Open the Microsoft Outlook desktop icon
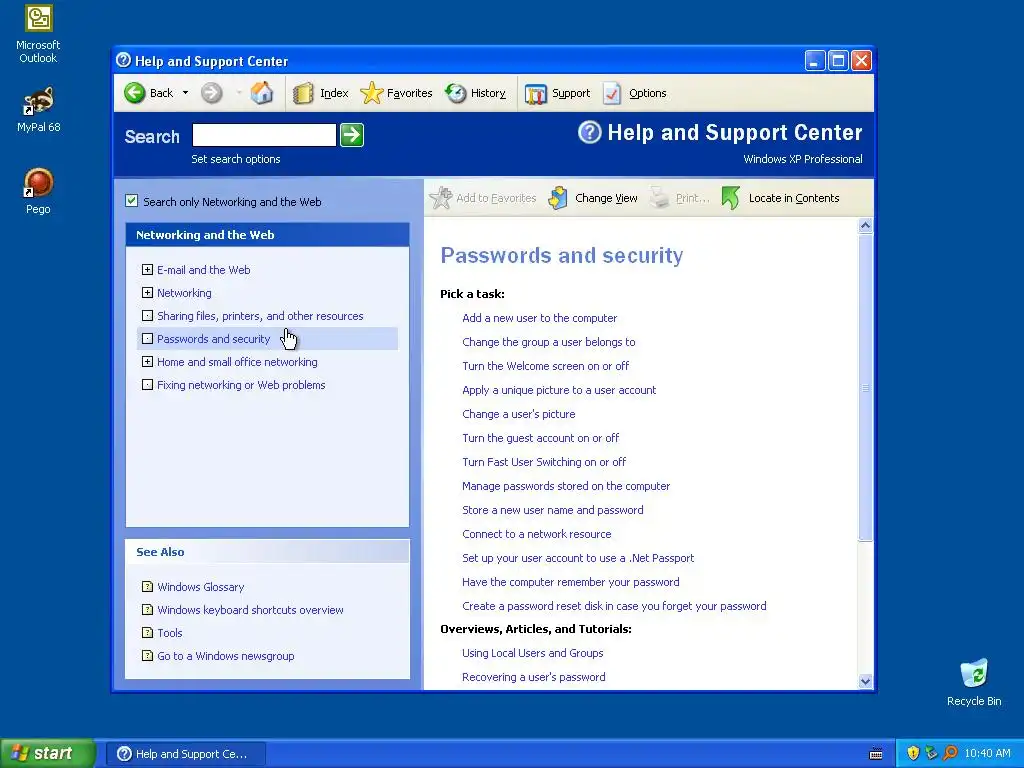 [38, 33]
